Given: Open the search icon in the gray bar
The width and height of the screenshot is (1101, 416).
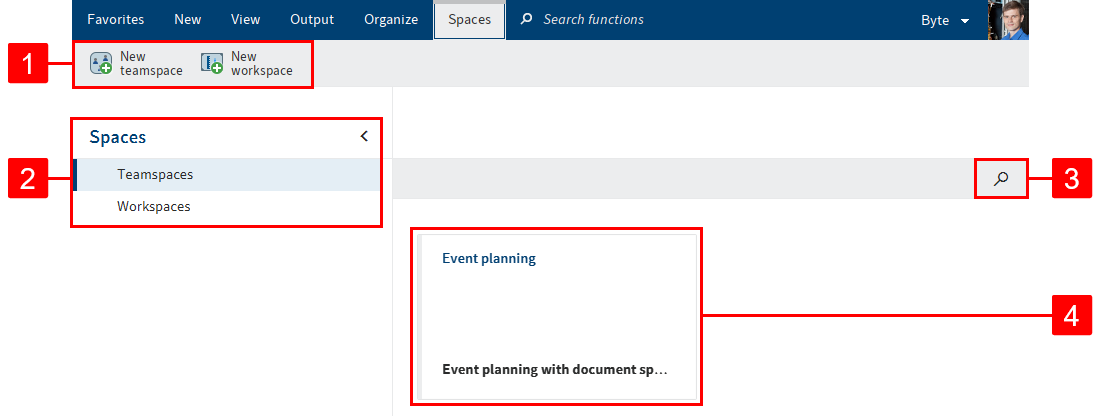Looking at the screenshot, I should click(1000, 179).
